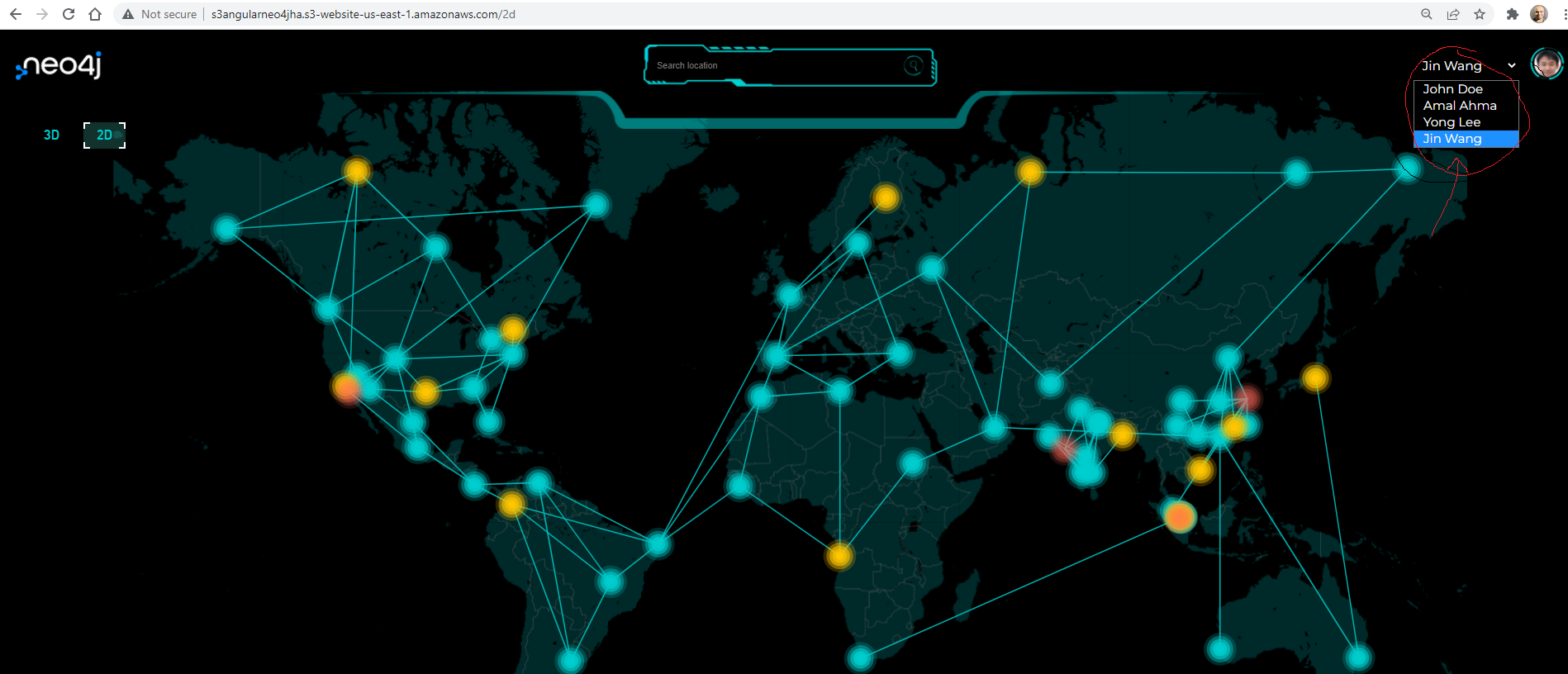
Task: Select the cyan node at Brazil's east coast
Action: point(658,543)
